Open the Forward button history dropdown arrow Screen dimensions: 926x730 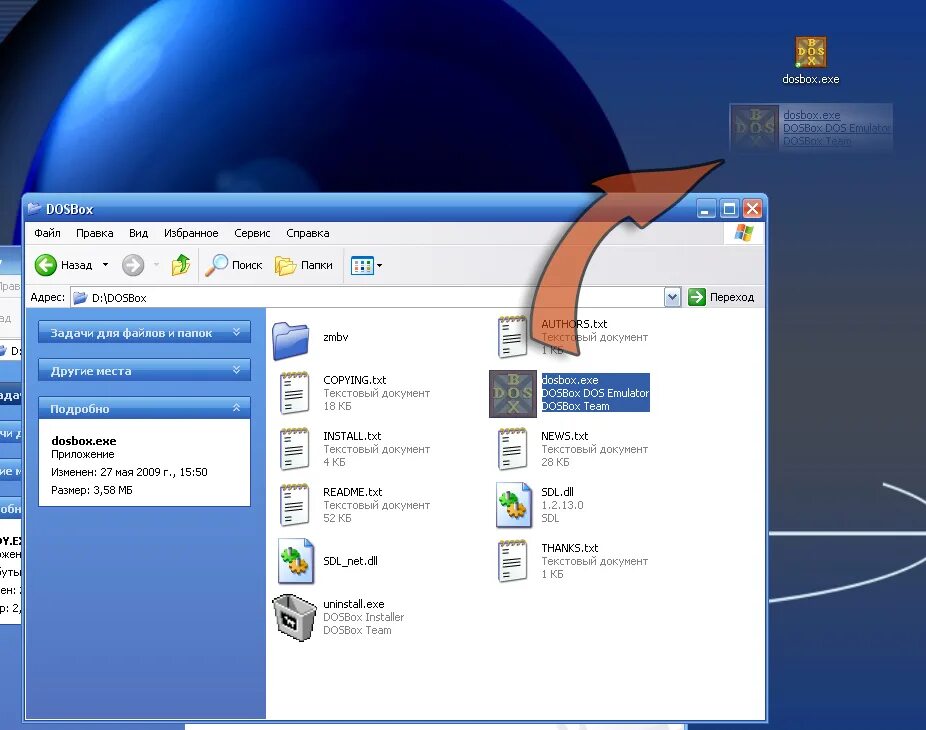click(156, 265)
